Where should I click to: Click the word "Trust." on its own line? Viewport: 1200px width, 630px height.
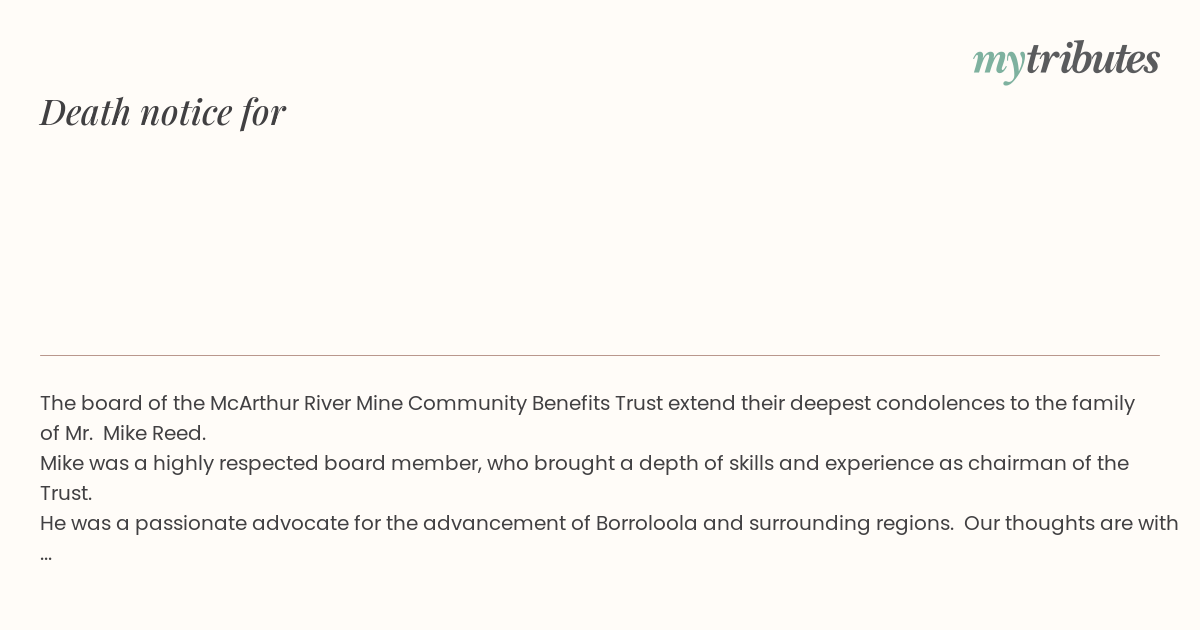coord(66,493)
